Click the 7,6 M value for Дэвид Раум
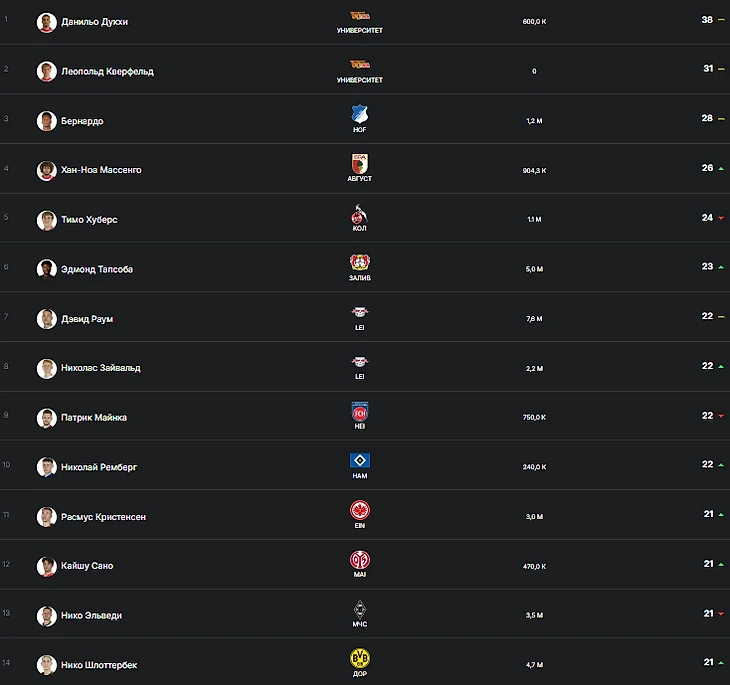730x685 pixels. (534, 319)
